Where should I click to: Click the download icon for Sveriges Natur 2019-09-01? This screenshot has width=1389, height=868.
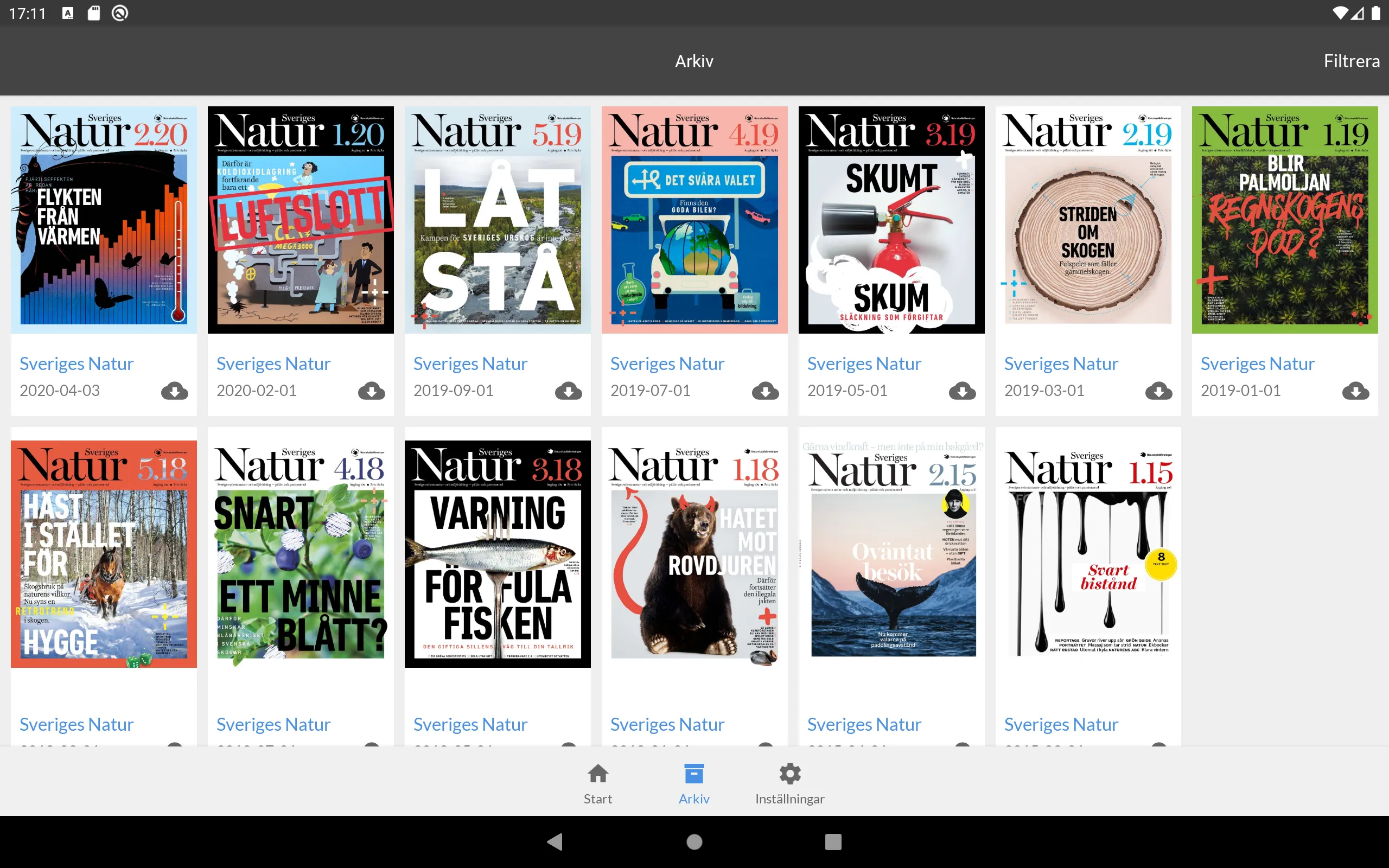[567, 390]
